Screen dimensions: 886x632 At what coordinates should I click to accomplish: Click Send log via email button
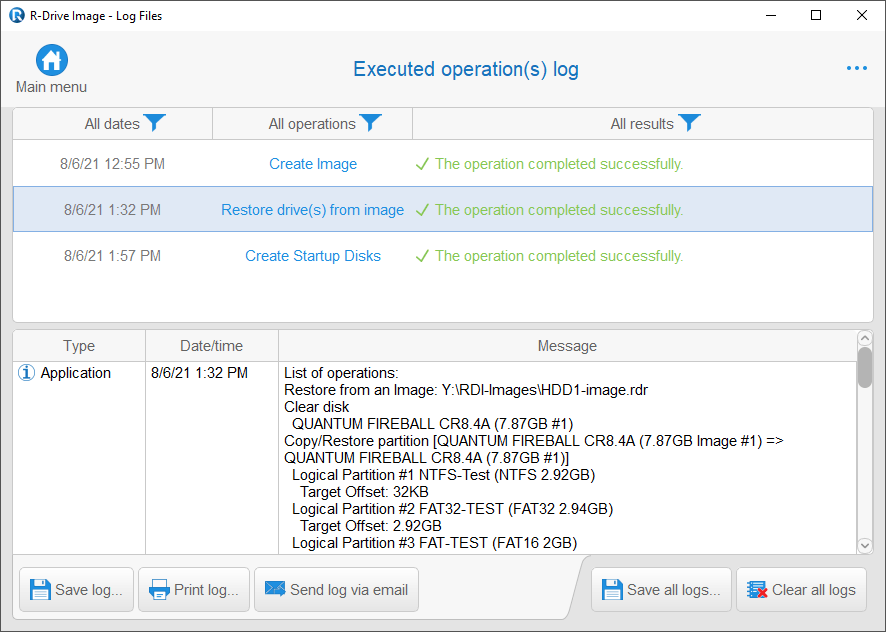pyautogui.click(x=336, y=590)
